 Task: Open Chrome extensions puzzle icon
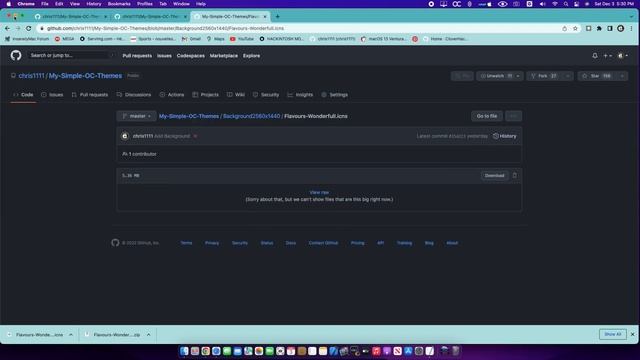point(599,29)
